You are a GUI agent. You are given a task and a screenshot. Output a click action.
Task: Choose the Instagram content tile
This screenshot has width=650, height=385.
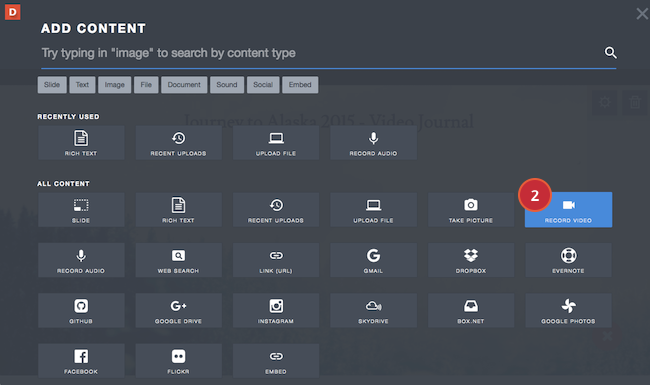click(x=276, y=310)
